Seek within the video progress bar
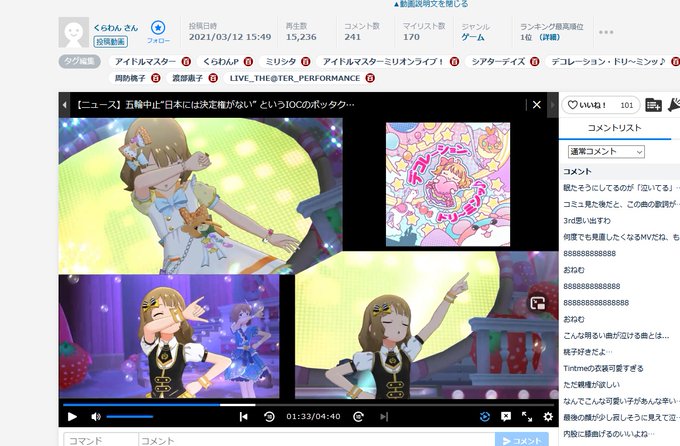The width and height of the screenshot is (680, 446). [308, 405]
